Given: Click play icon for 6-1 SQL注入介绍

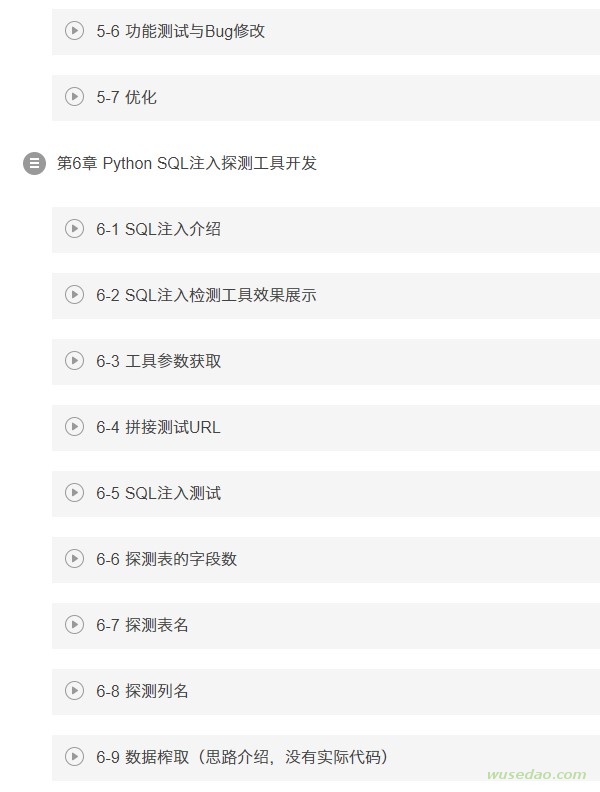Looking at the screenshot, I should (74, 228).
